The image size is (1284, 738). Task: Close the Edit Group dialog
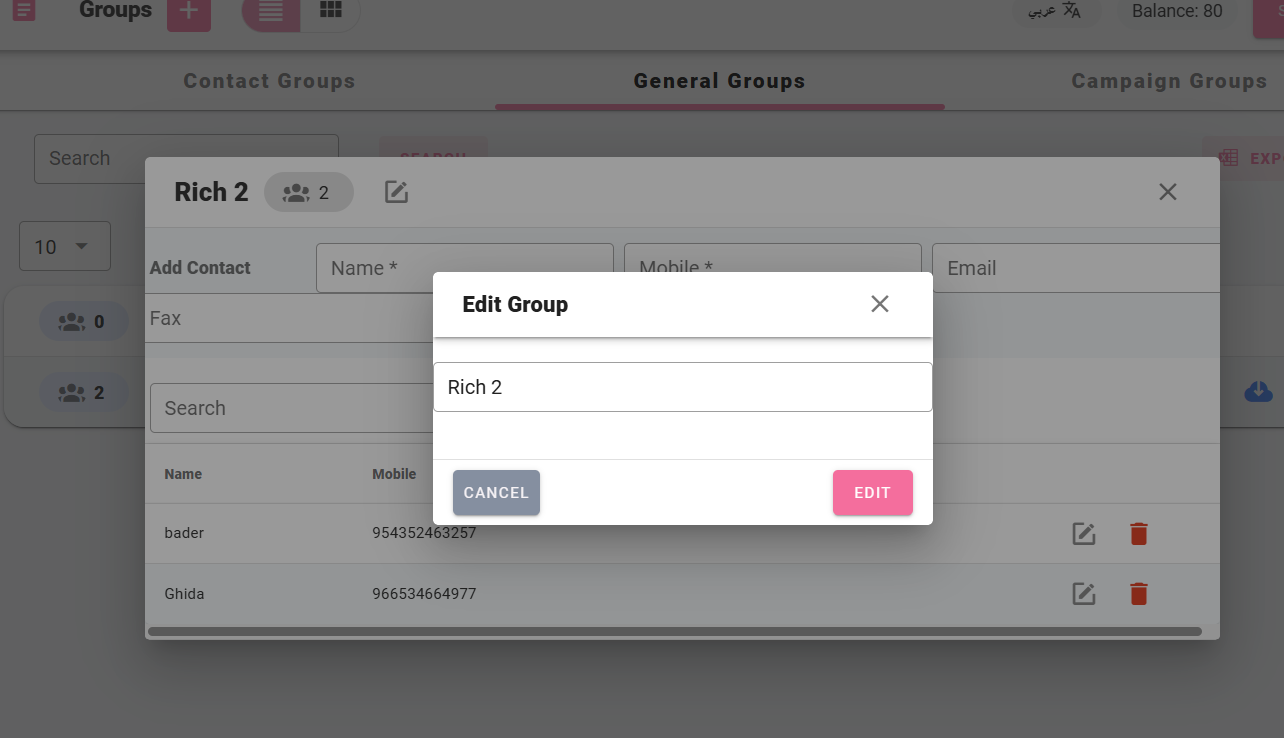880,304
